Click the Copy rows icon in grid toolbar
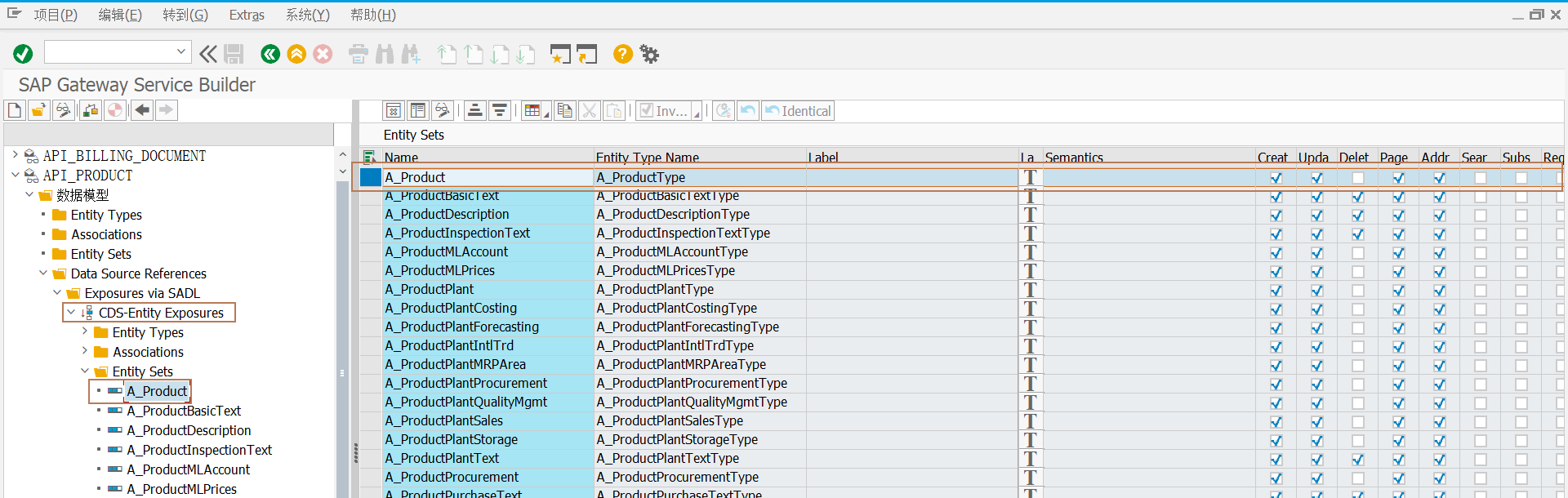Image resolution: width=1568 pixels, height=498 pixels. click(x=564, y=111)
